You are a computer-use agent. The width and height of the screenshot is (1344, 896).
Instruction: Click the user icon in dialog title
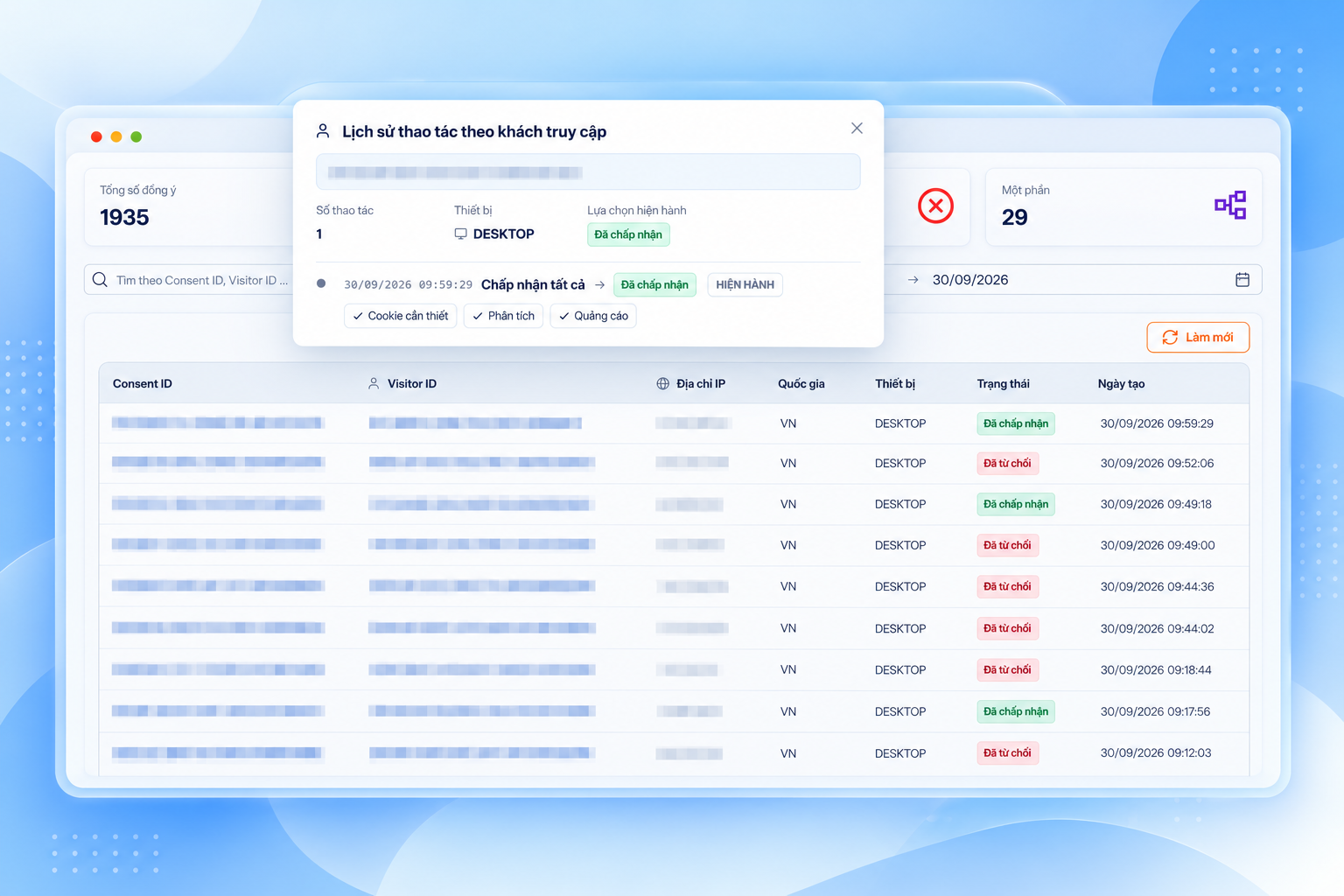click(x=323, y=131)
